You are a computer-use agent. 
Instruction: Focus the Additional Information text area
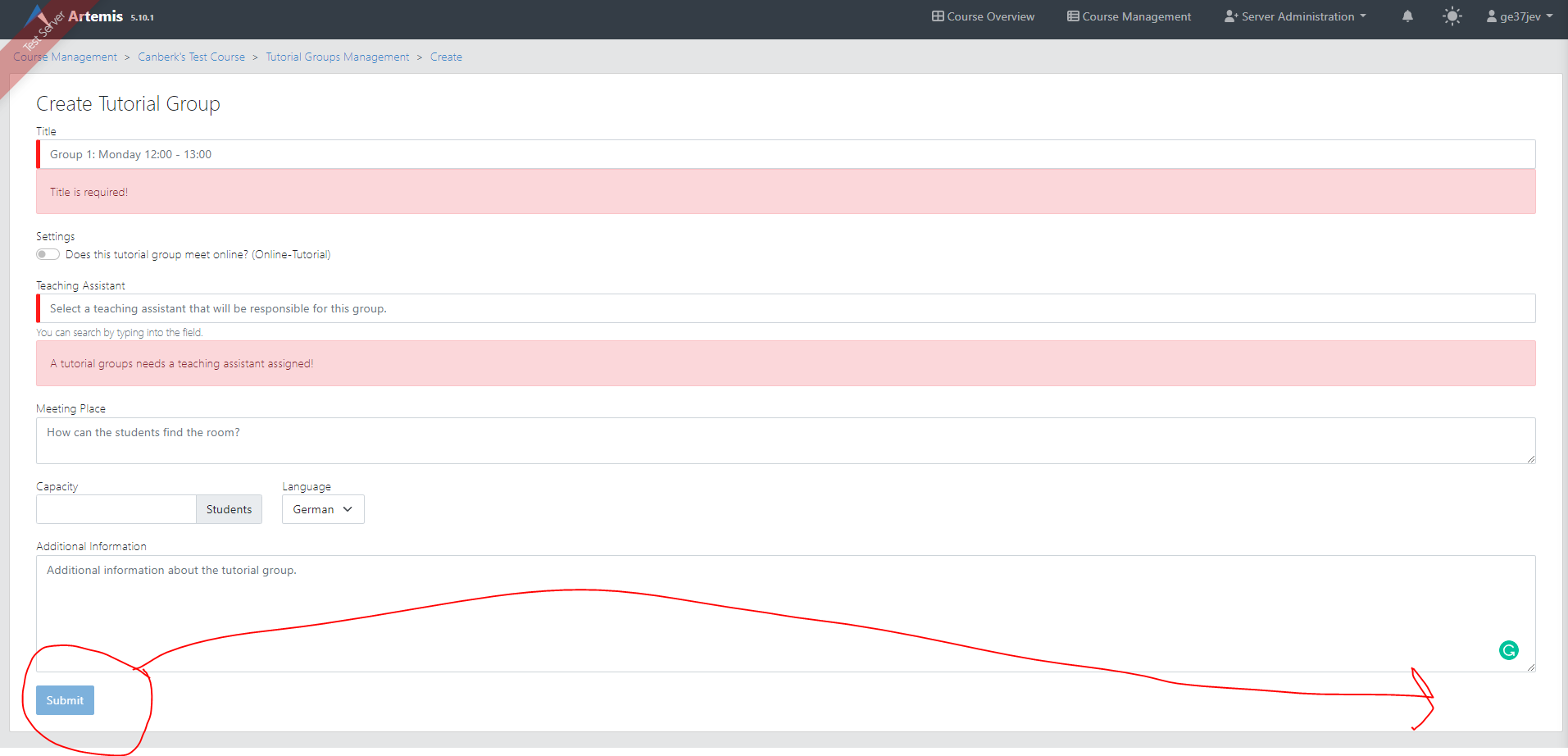(x=786, y=613)
